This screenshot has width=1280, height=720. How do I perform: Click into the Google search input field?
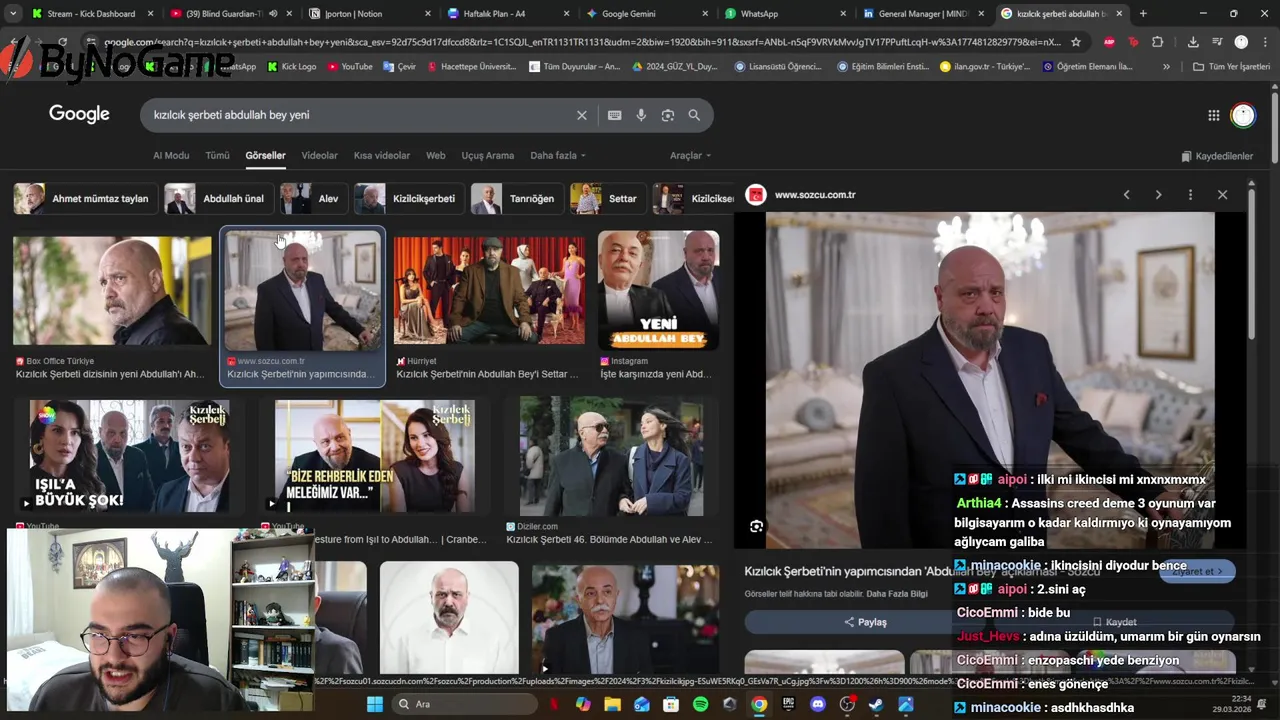[360, 115]
